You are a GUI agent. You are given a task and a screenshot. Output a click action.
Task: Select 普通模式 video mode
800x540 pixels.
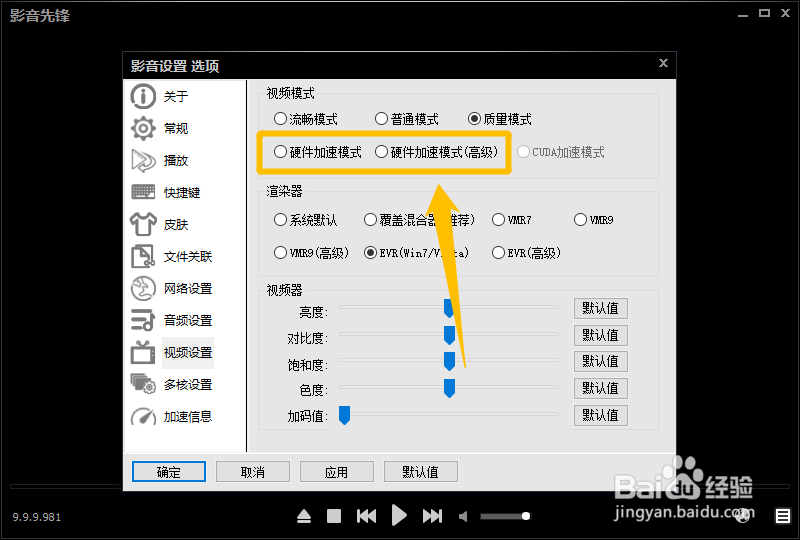point(407,119)
